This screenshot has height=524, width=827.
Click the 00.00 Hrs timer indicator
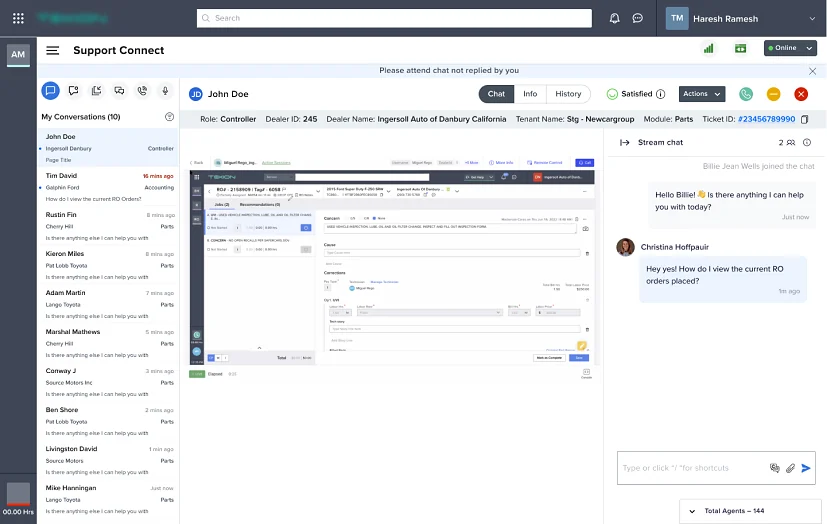point(18,500)
